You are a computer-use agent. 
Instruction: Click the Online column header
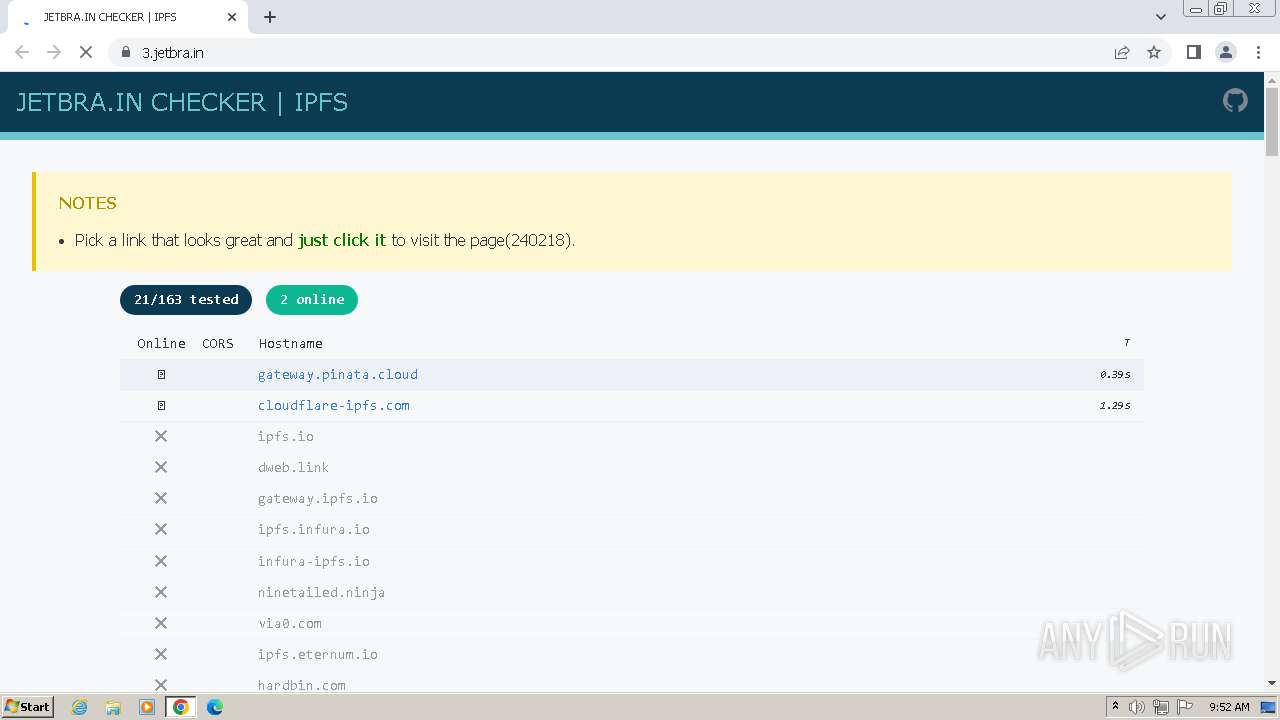tap(161, 343)
